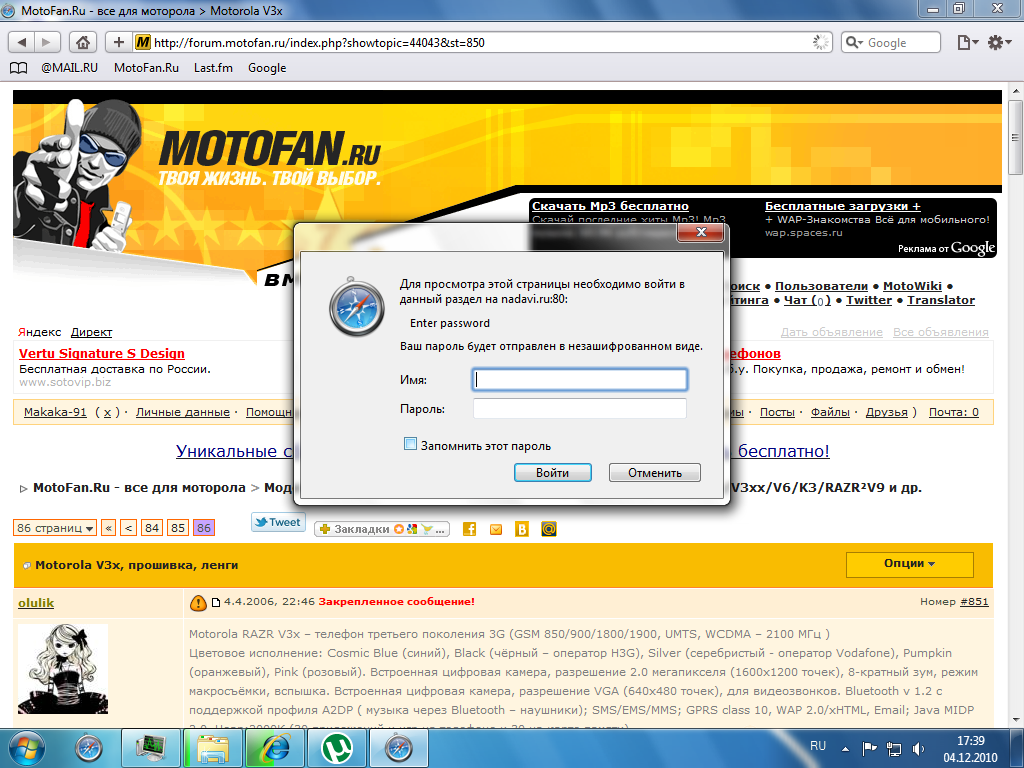Go to previous page with < button

[129, 528]
